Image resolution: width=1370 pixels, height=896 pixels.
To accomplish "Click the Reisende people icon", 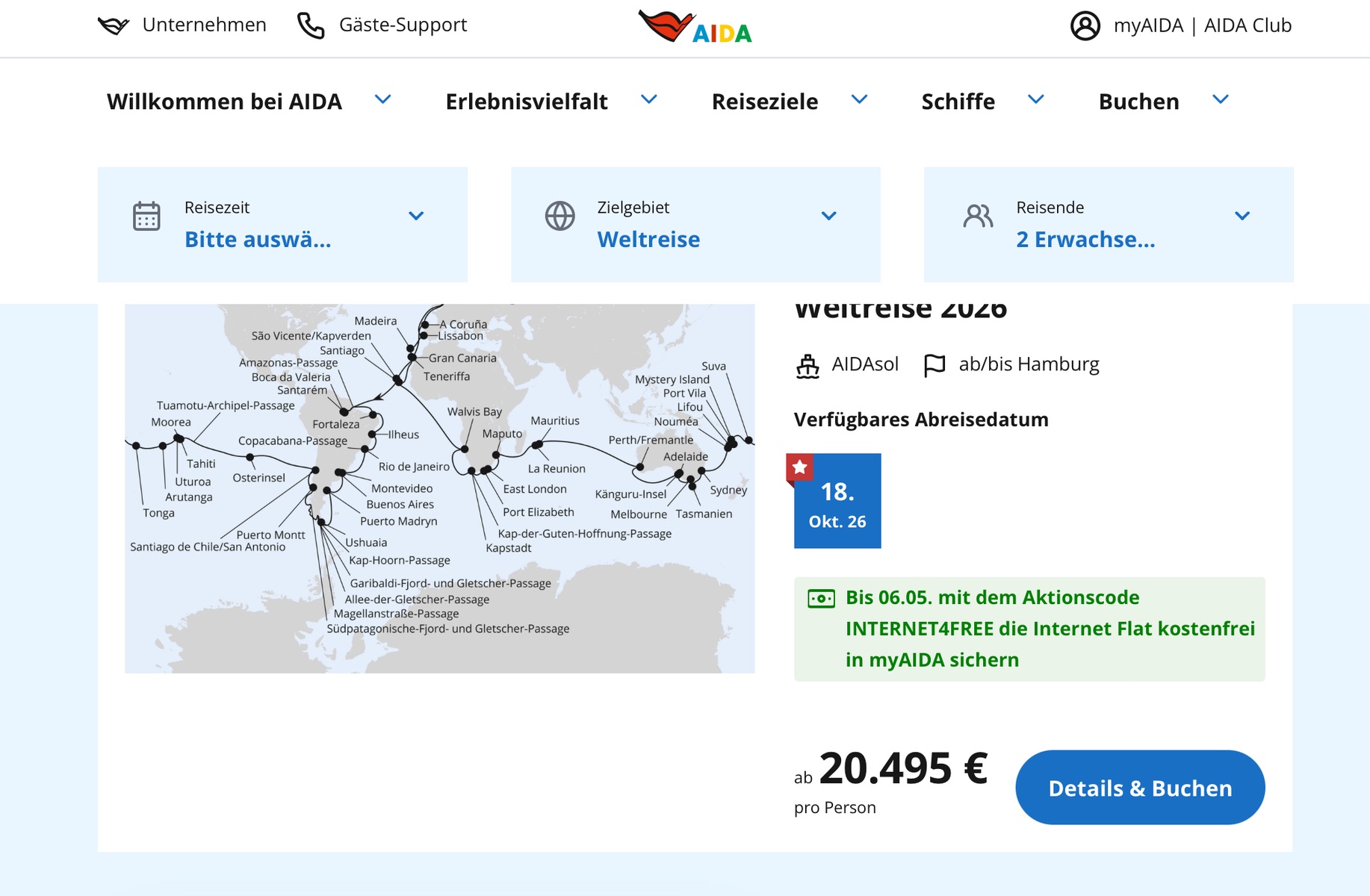I will [978, 216].
